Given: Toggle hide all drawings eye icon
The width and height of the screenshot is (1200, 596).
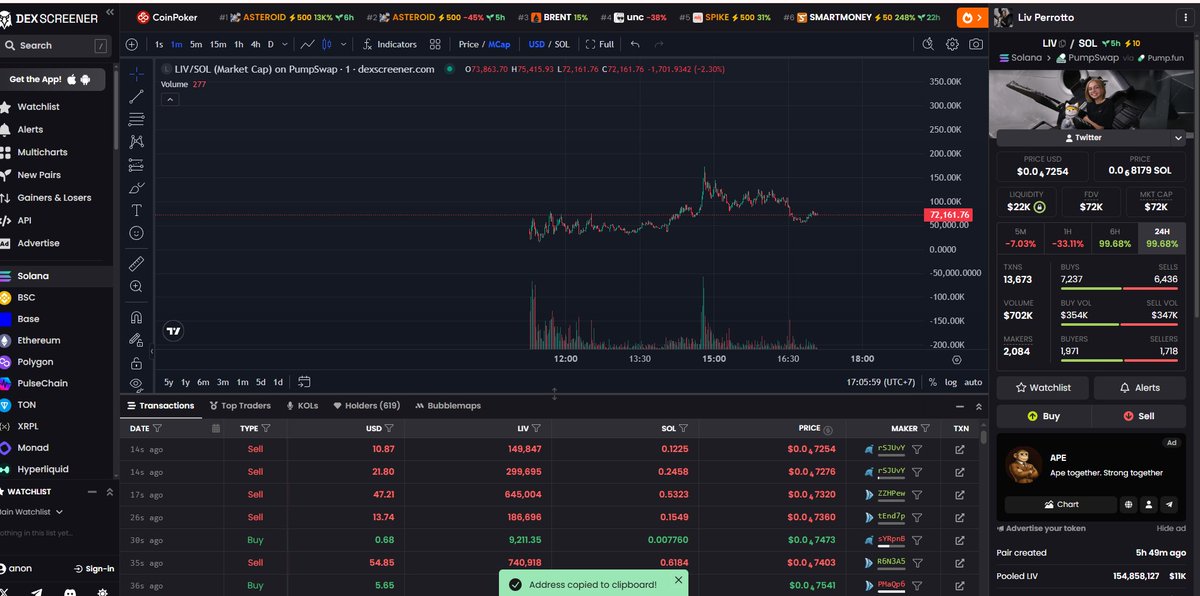Looking at the screenshot, I should pyautogui.click(x=136, y=383).
